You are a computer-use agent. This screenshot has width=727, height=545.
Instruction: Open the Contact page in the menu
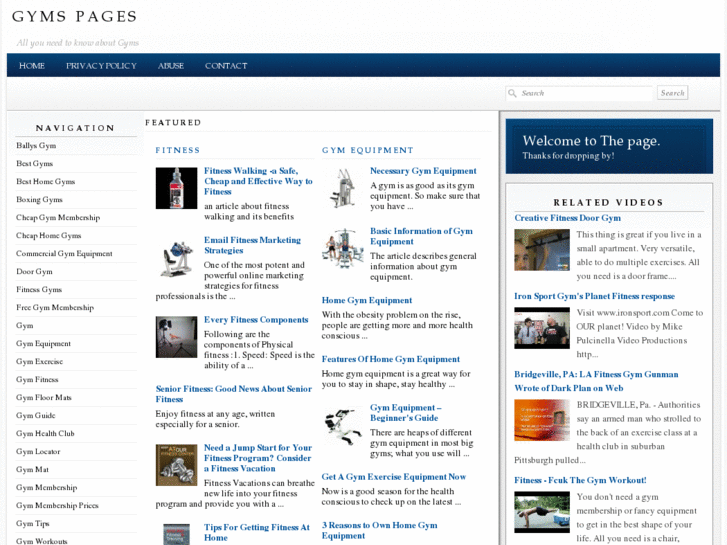(226, 66)
